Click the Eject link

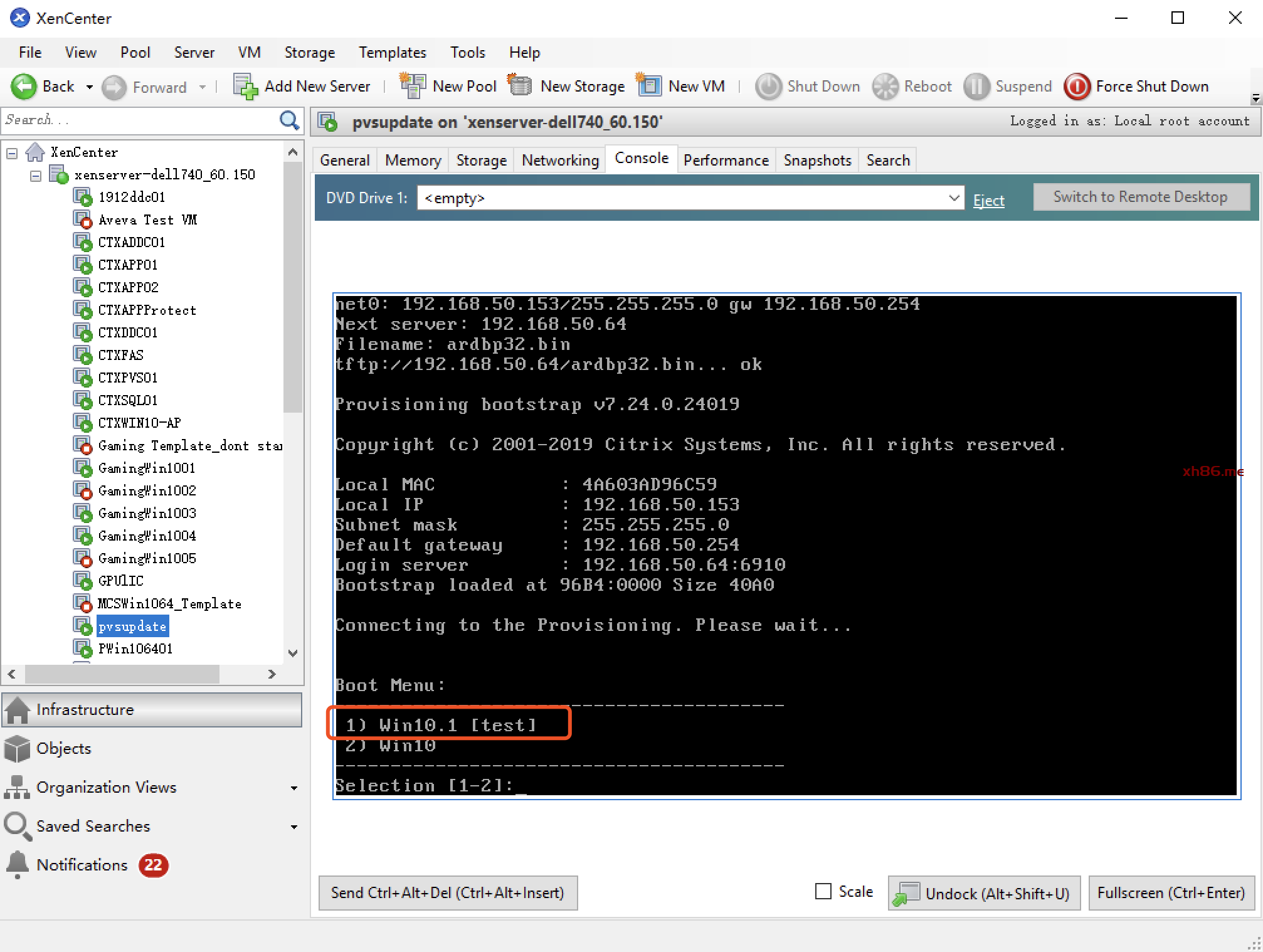[988, 200]
